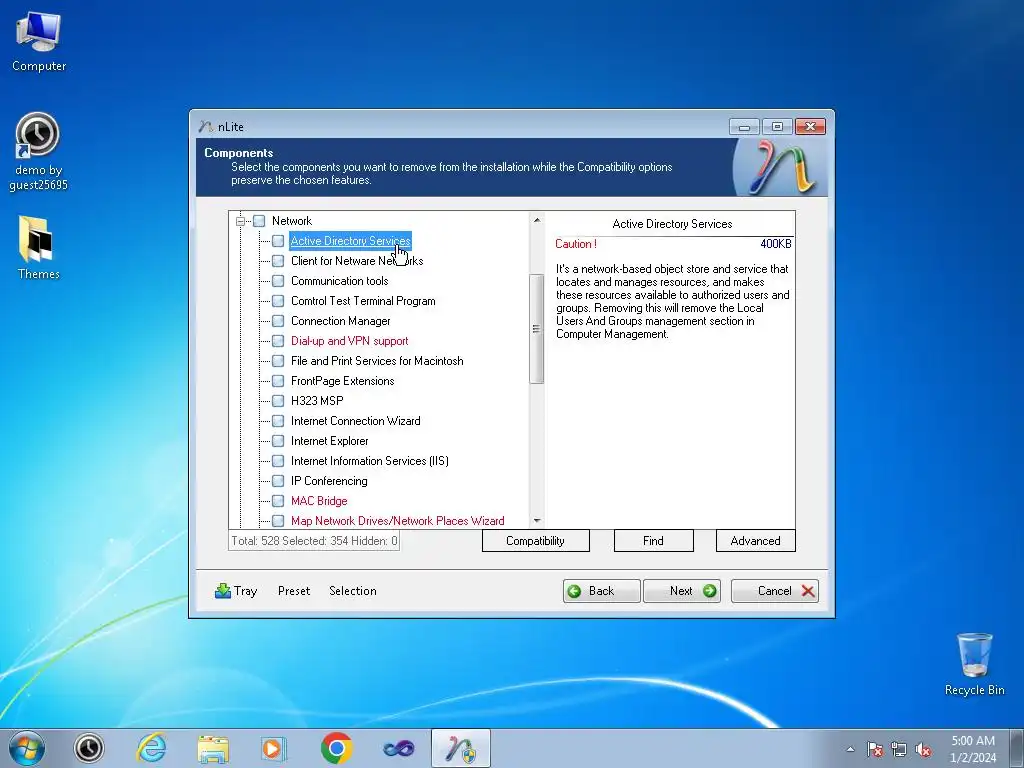Screen dimensions: 1024x768
Task: Check IP Conferencing checkbox
Action: tap(278, 481)
